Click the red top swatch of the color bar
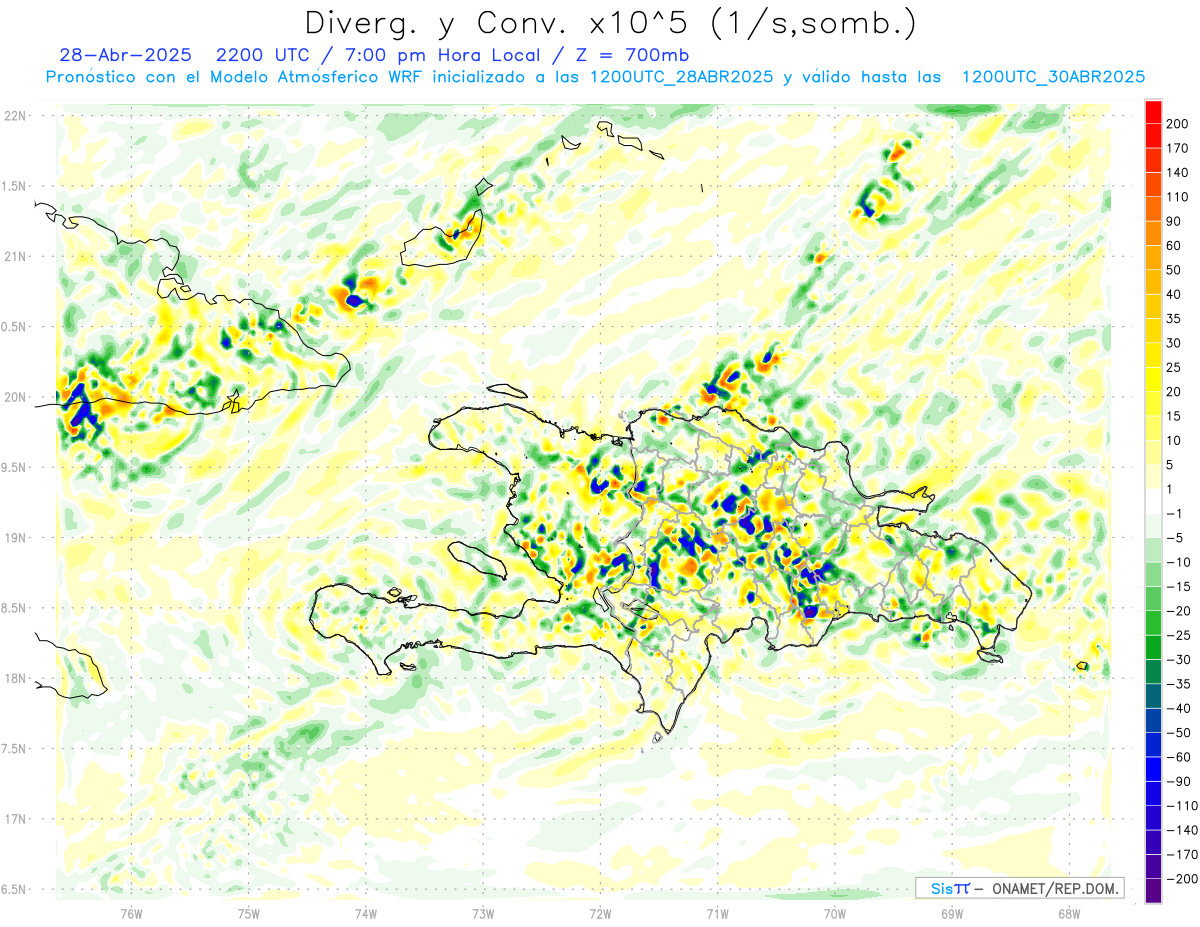The image size is (1200, 927). (x=1153, y=112)
